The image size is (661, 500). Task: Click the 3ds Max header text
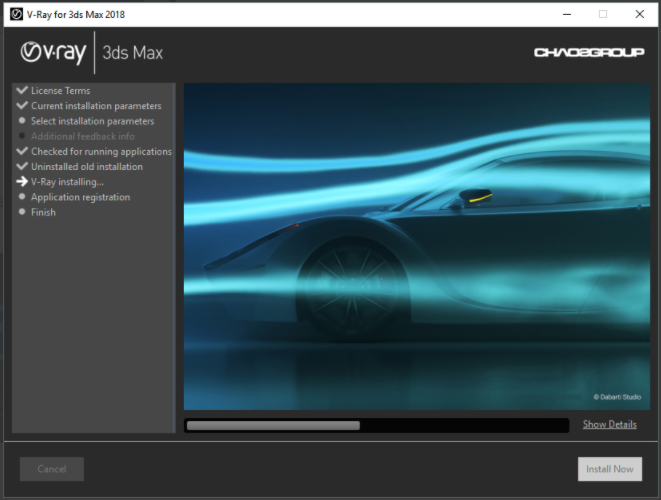(x=133, y=53)
